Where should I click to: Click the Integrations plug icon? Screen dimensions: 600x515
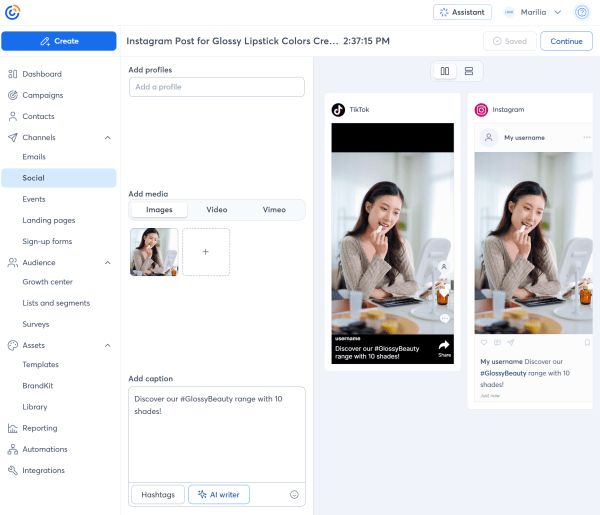coord(13,470)
